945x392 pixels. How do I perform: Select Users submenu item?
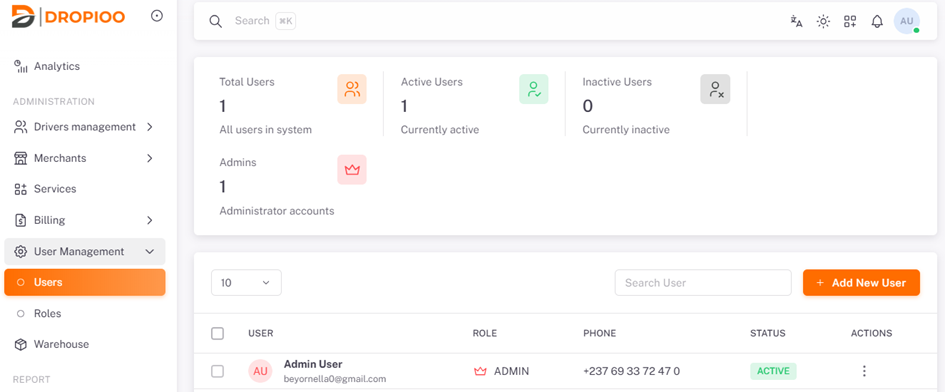pyautogui.click(x=85, y=282)
